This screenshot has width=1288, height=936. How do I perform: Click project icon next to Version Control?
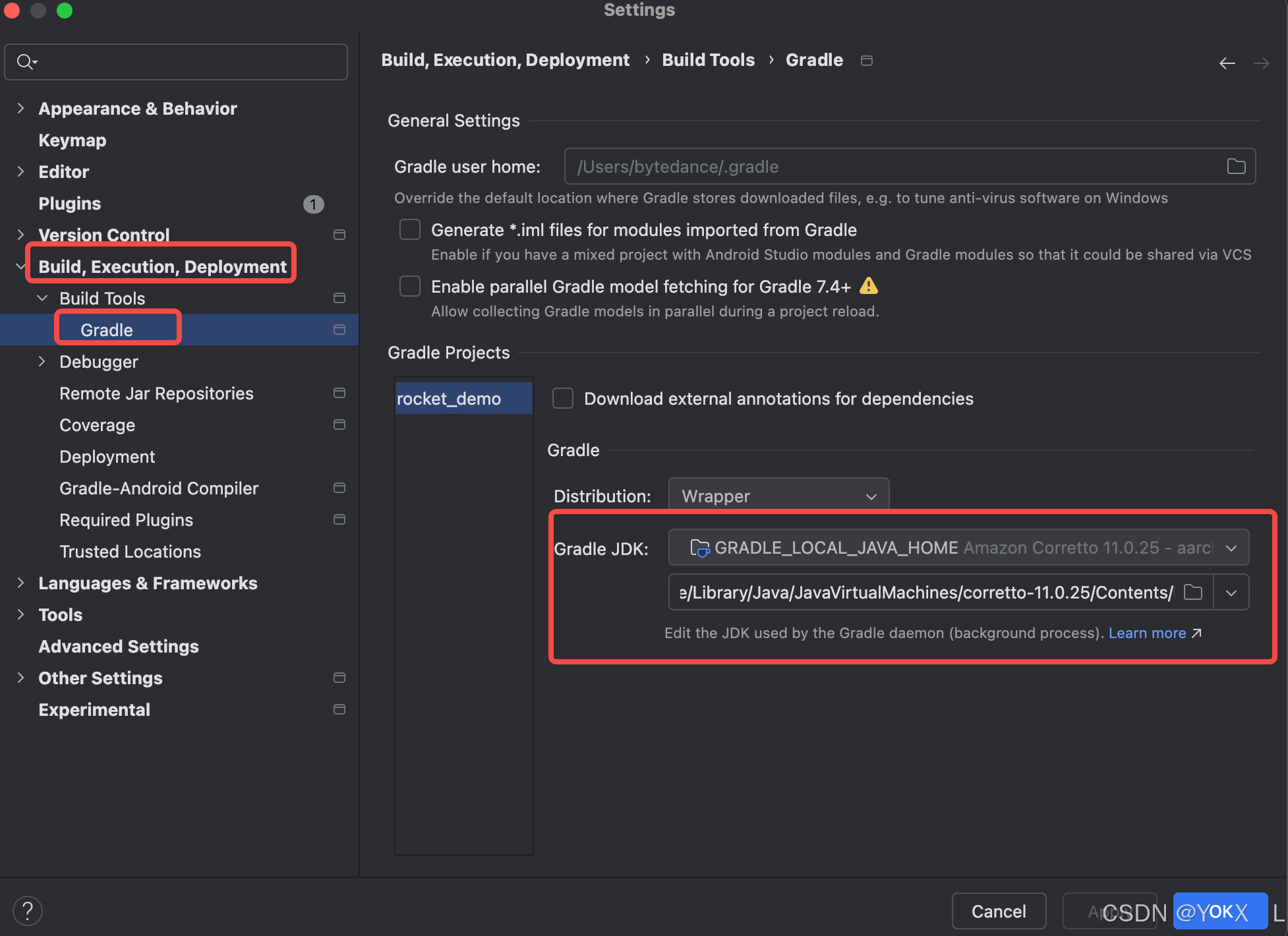click(339, 235)
